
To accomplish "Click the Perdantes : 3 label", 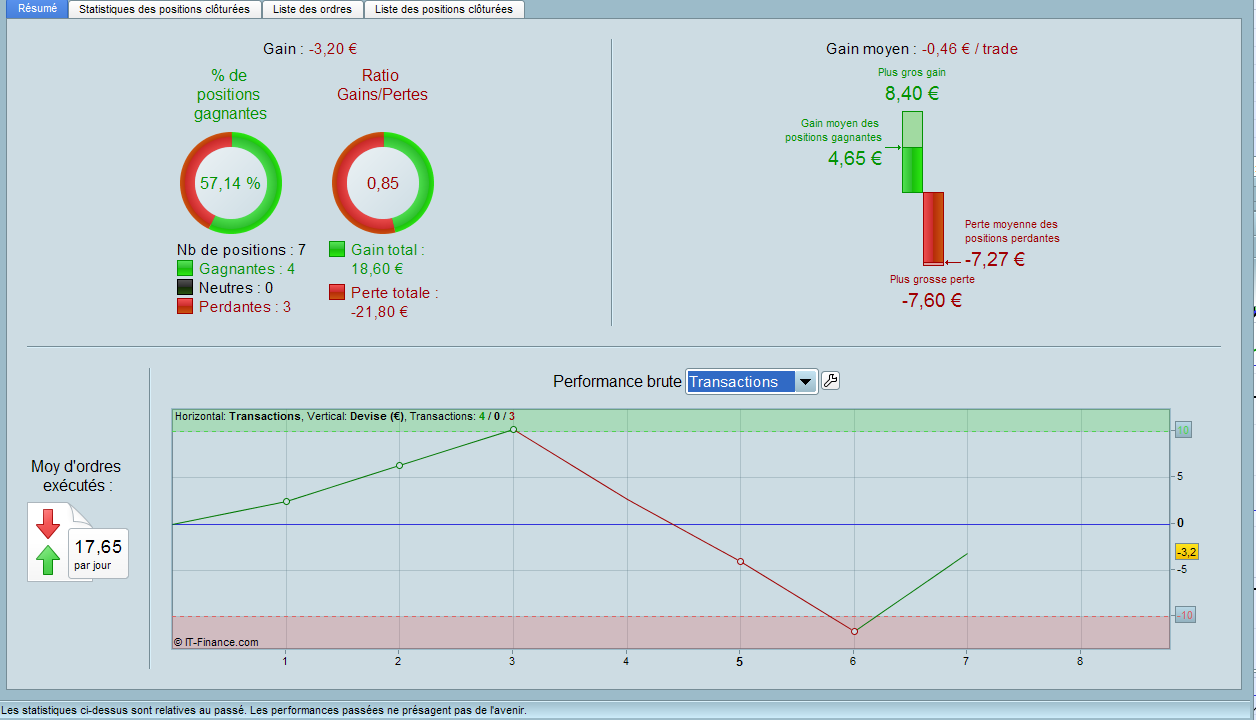I will click(x=245, y=307).
